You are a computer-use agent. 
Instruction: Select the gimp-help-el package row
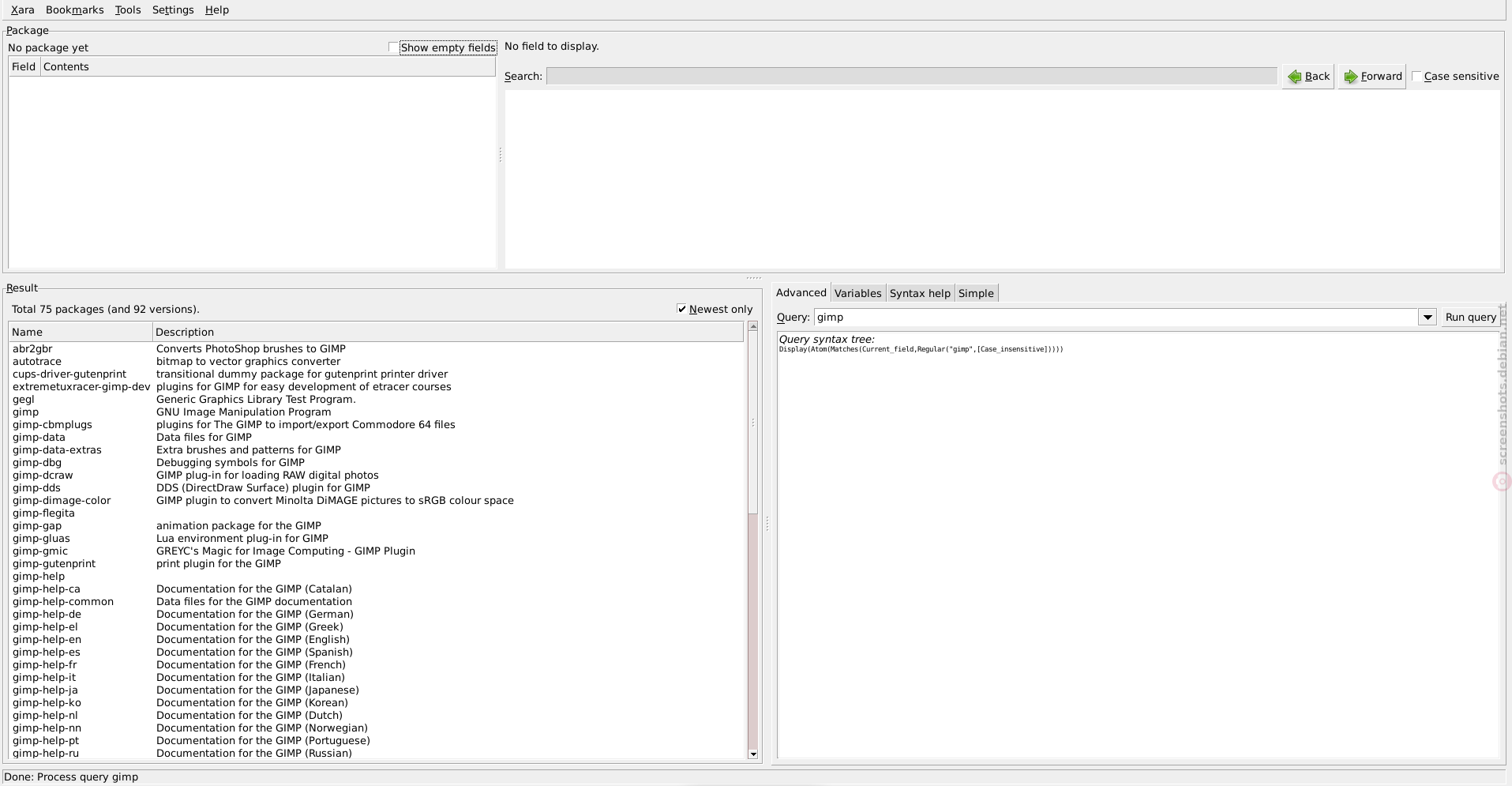coord(377,626)
